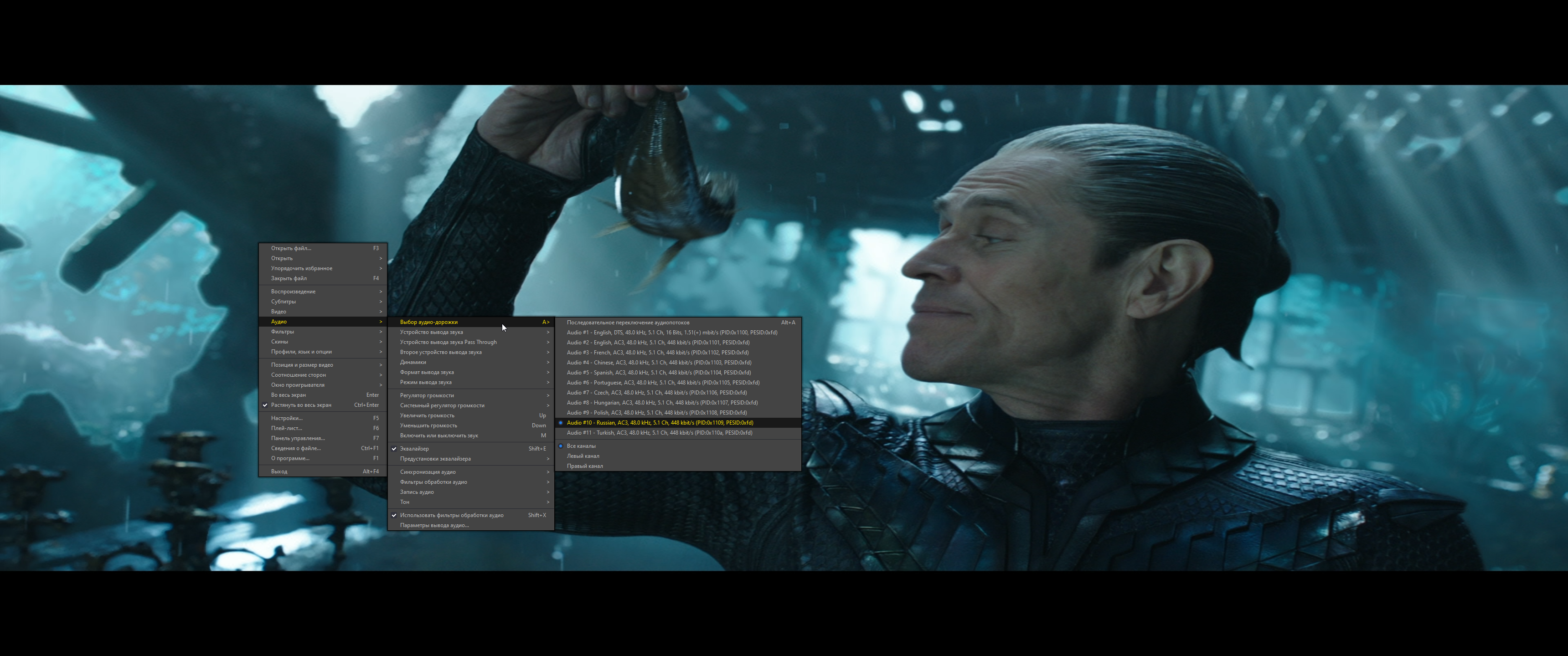1568x656 pixels.
Task: Expand the "Фильтры" submenu
Action: coord(282,332)
